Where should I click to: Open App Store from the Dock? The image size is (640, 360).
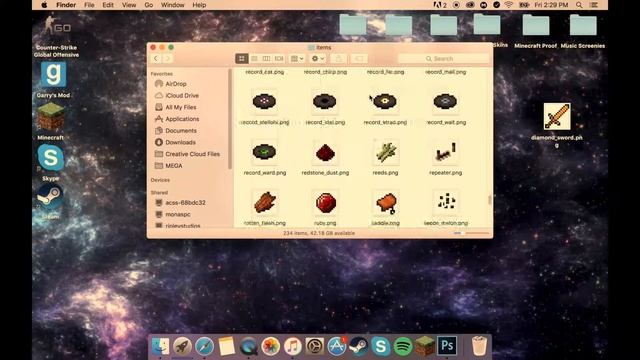337,346
